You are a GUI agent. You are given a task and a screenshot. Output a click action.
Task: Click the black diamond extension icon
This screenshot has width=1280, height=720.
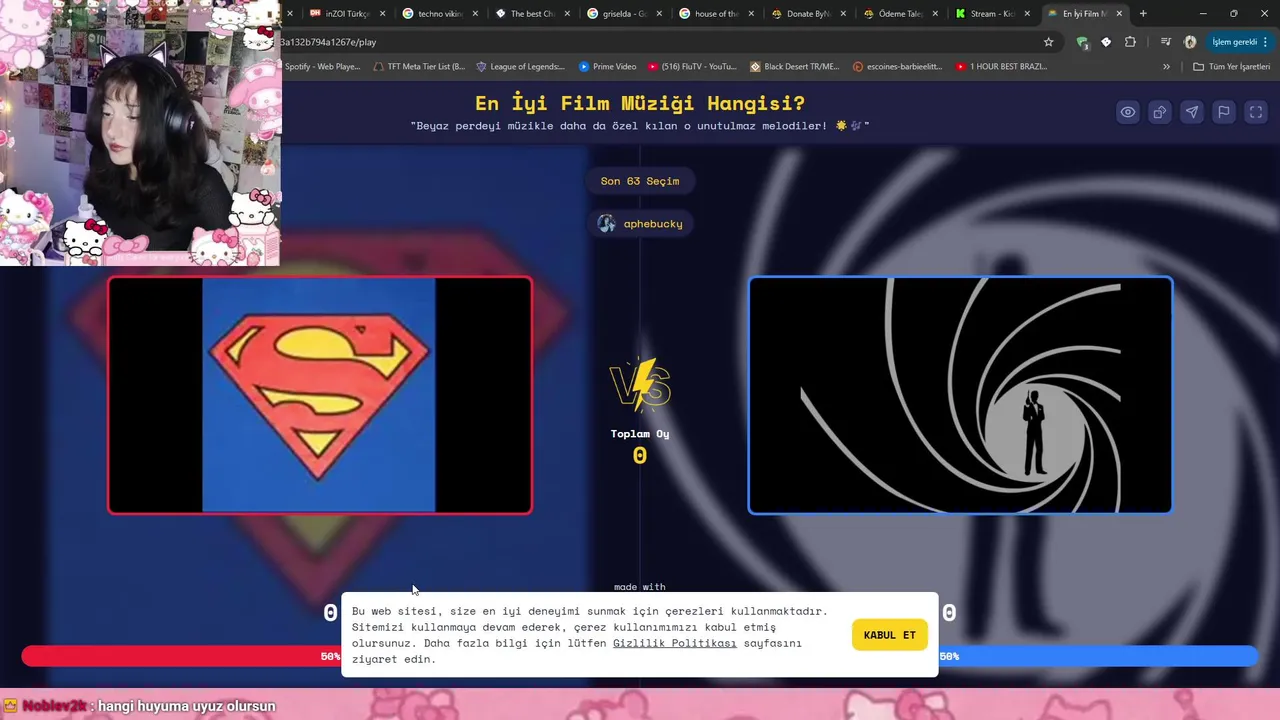[1106, 42]
